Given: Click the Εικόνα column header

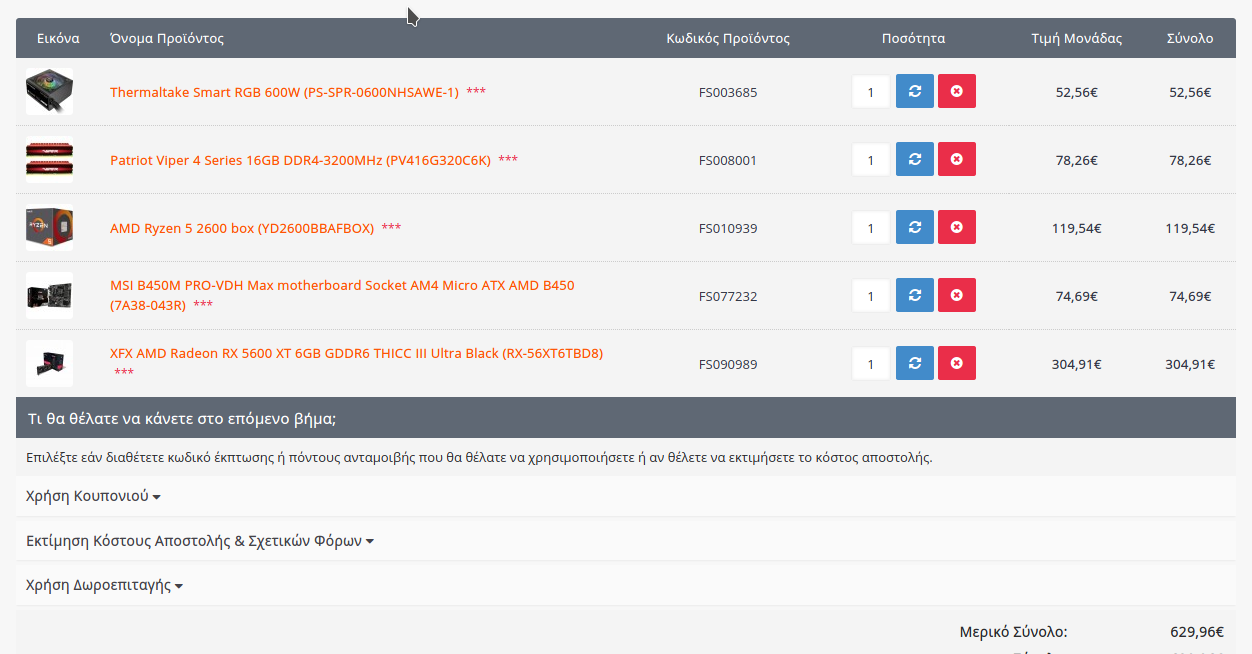Looking at the screenshot, I should click(58, 38).
